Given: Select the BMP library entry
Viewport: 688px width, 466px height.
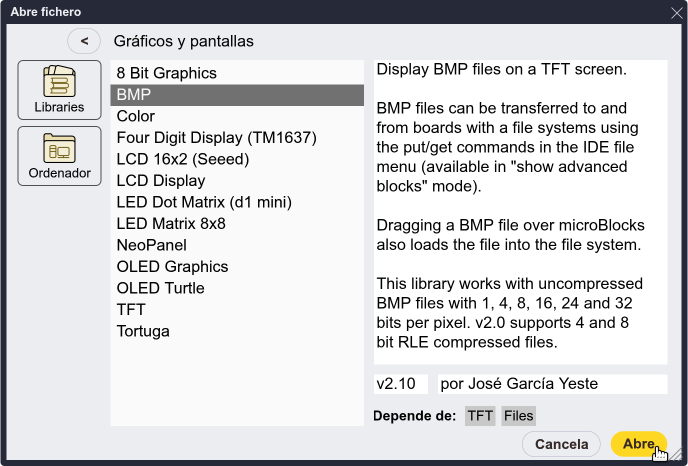Looking at the screenshot, I should point(237,95).
